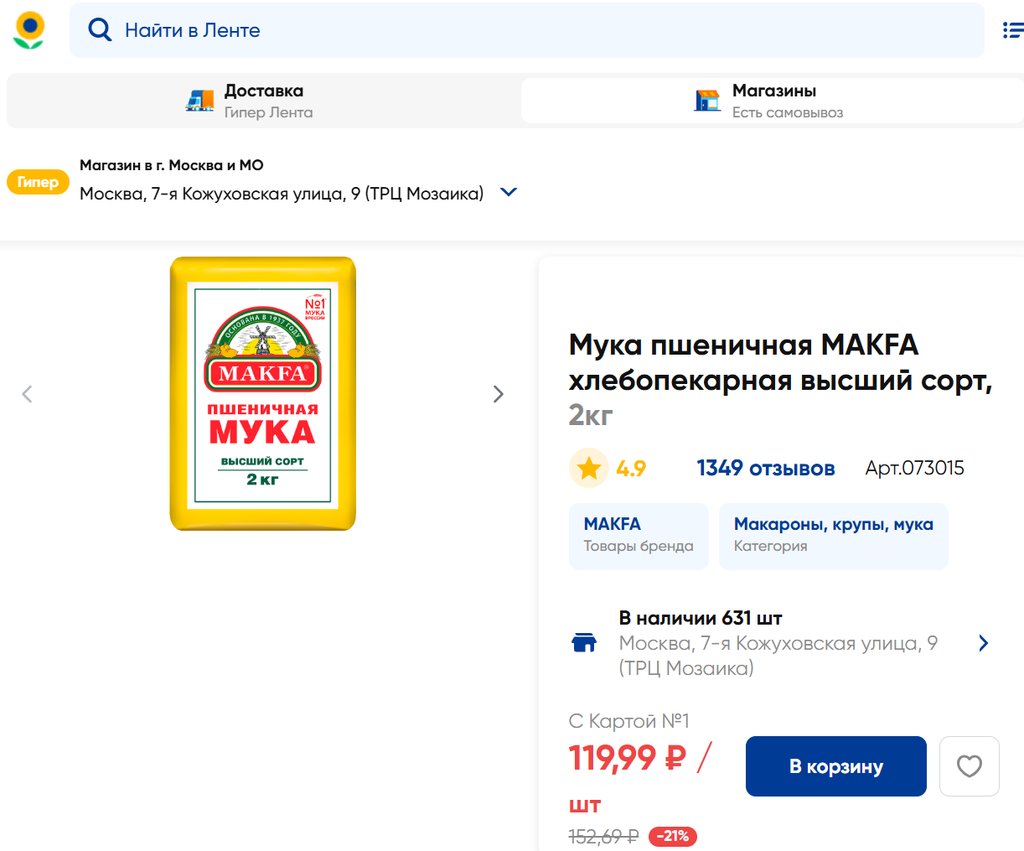Open the catalog list icon

1012,30
